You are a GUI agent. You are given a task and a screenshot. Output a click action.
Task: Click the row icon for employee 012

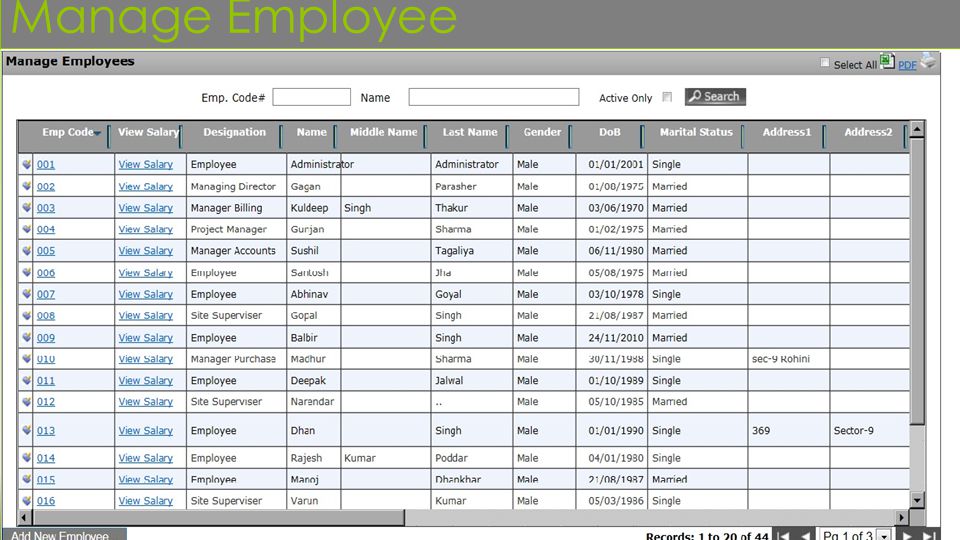pos(26,402)
